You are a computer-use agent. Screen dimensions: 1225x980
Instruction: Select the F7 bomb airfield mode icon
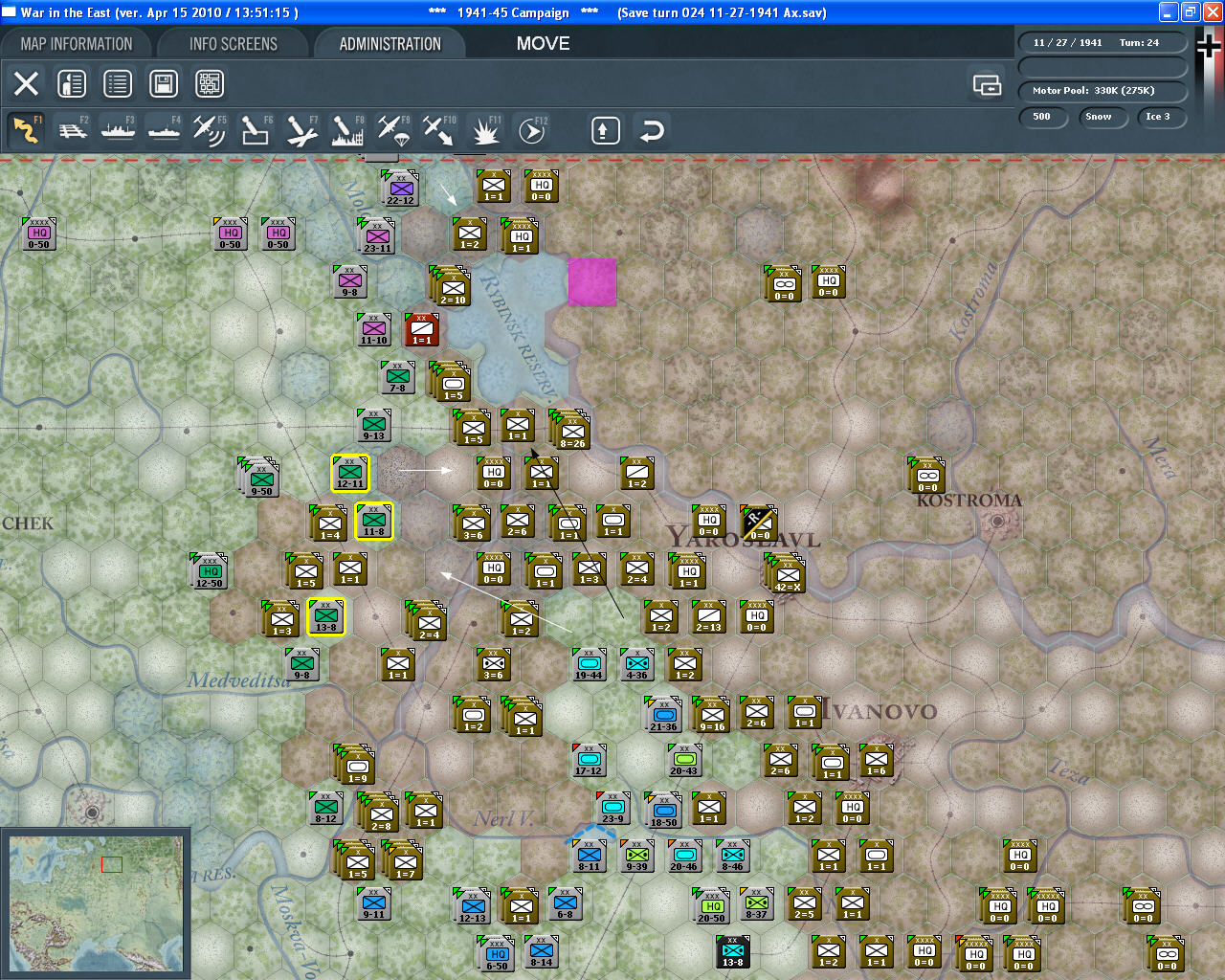(x=301, y=130)
